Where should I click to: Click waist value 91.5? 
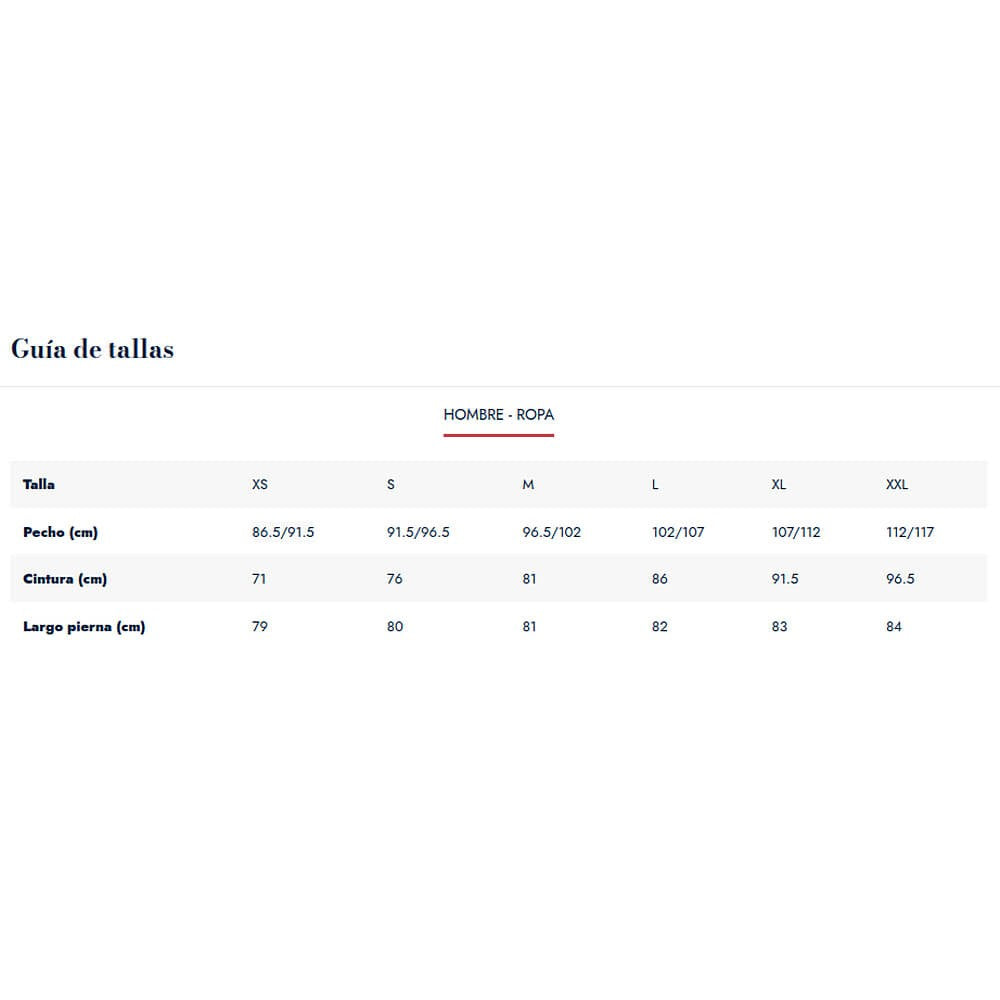[x=785, y=579]
